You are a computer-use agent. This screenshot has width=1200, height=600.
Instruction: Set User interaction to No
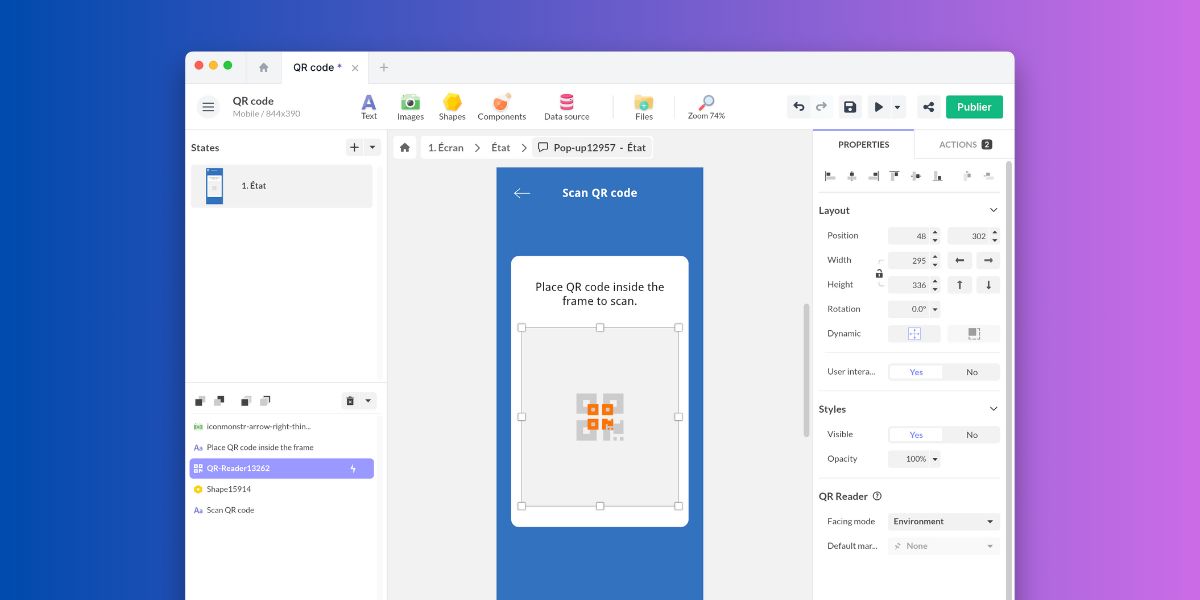971,372
